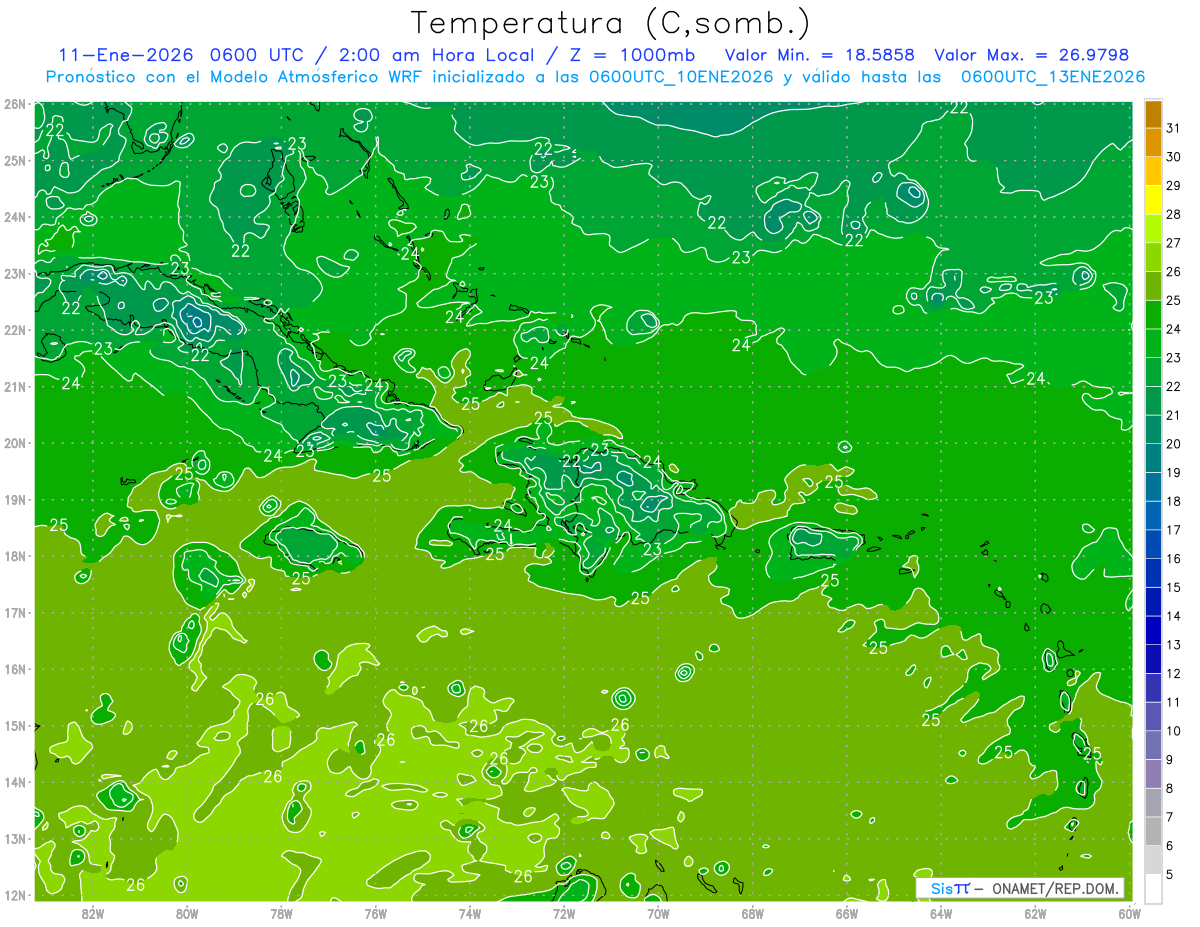The width and height of the screenshot is (1200, 927).
Task: Click the 23N latitude axis label
Action: tap(14, 273)
